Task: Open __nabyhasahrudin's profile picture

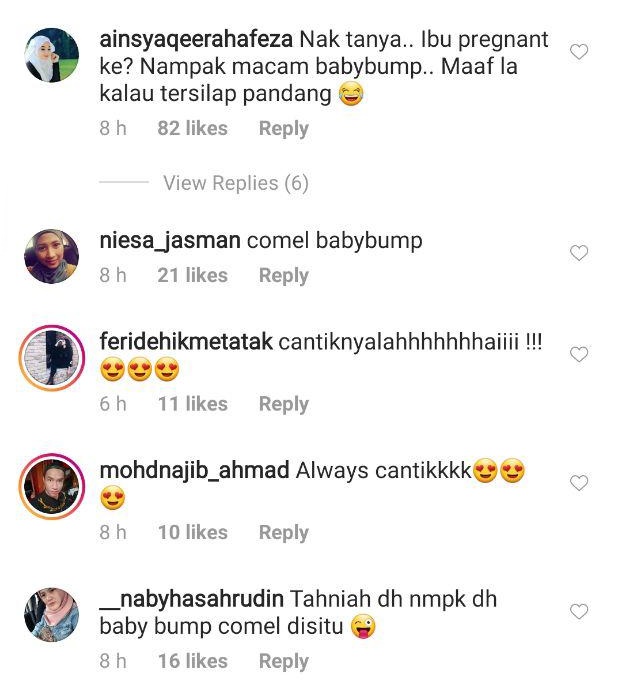Action: 51,614
